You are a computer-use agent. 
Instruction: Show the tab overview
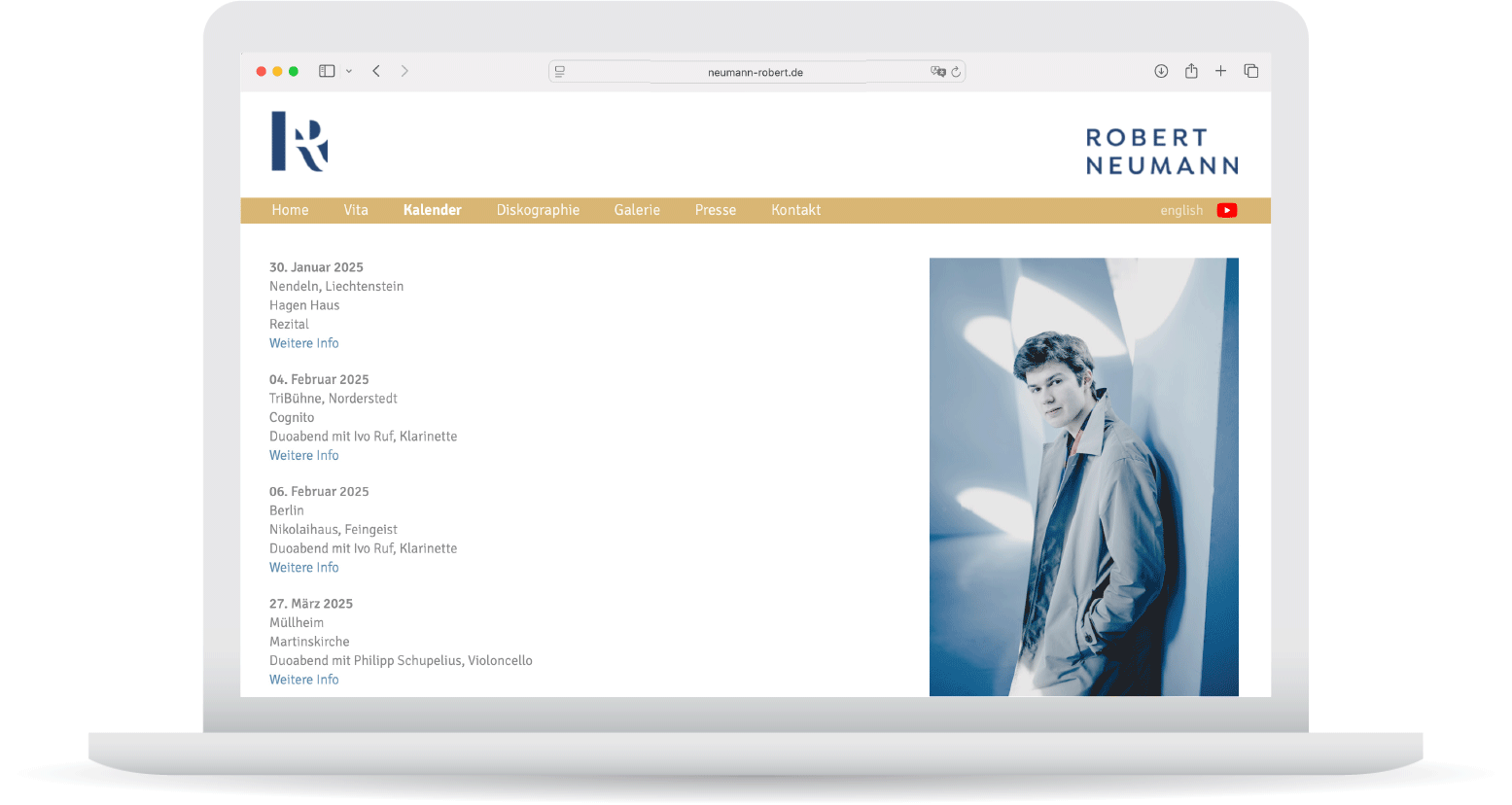(x=1251, y=71)
